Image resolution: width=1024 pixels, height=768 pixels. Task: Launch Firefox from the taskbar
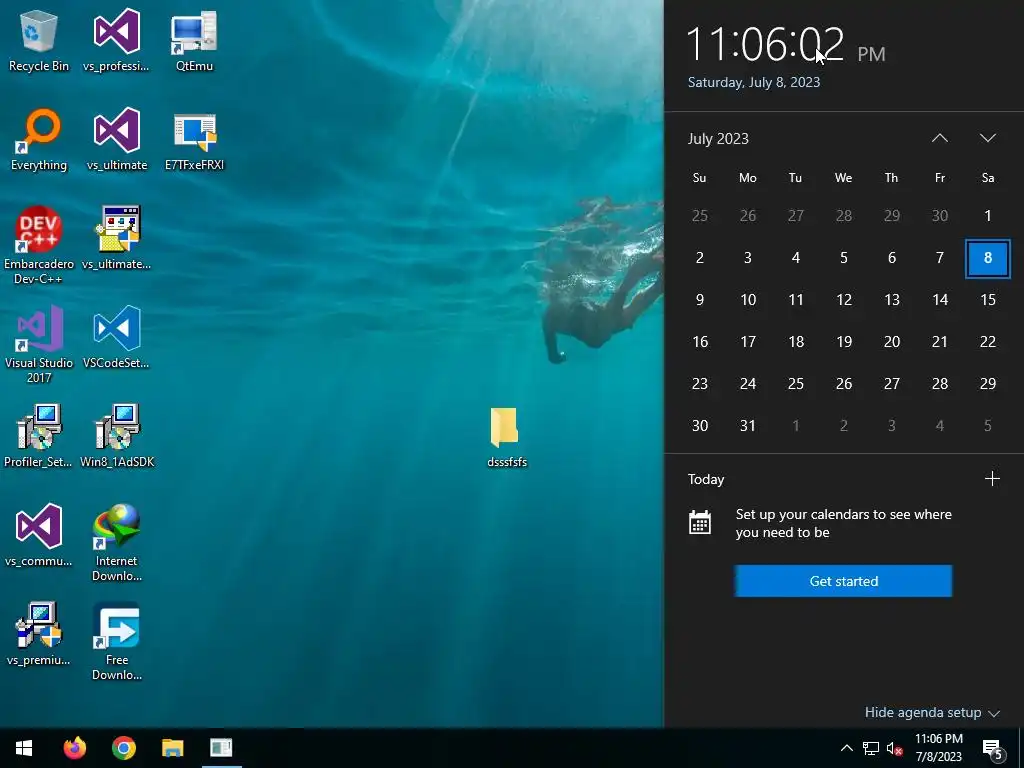point(74,748)
